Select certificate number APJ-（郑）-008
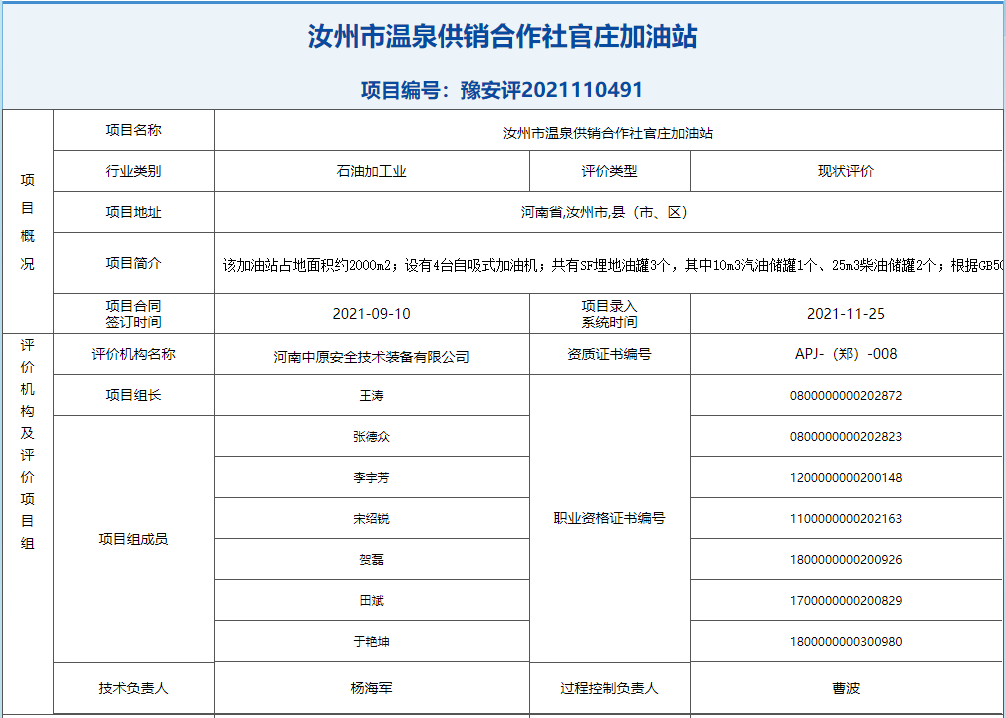This screenshot has width=1006, height=718. tap(846, 354)
